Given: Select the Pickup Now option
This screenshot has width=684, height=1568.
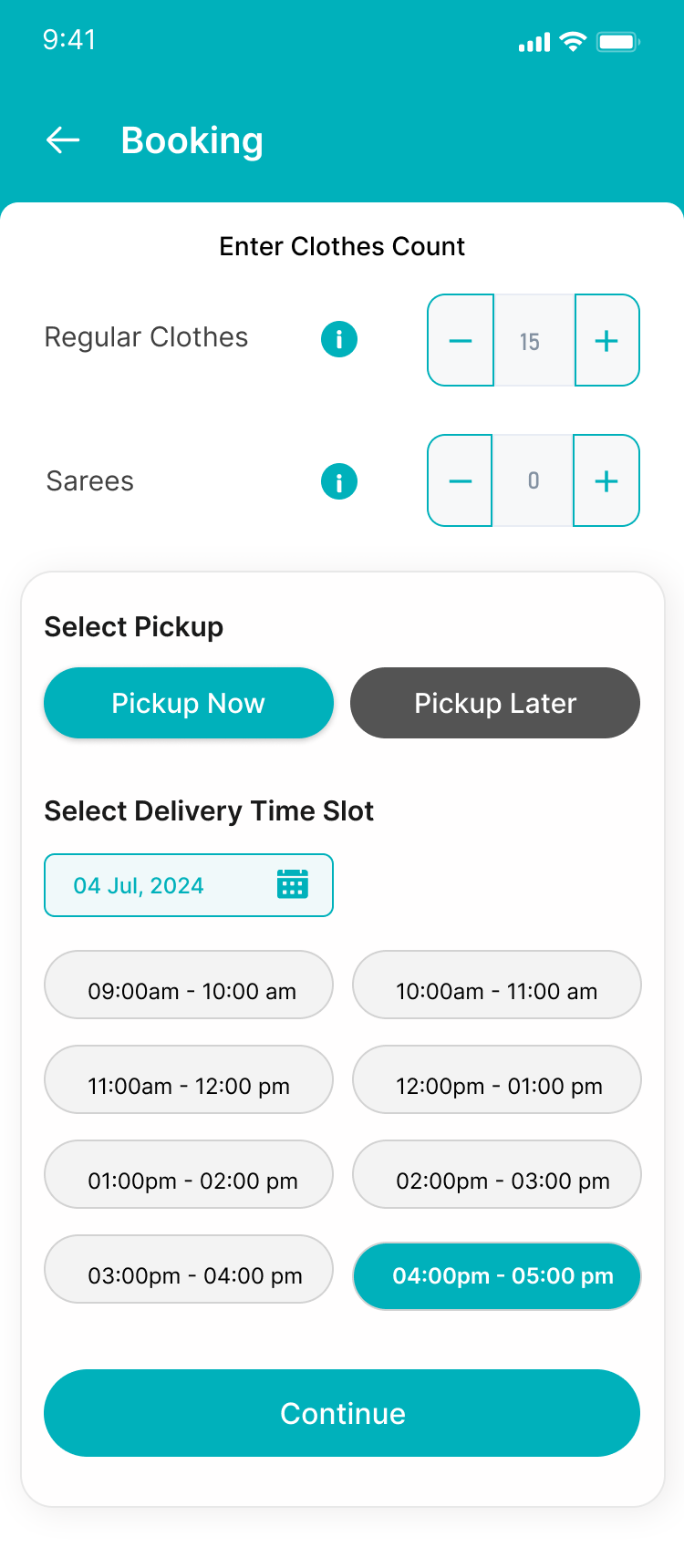Looking at the screenshot, I should point(189,703).
